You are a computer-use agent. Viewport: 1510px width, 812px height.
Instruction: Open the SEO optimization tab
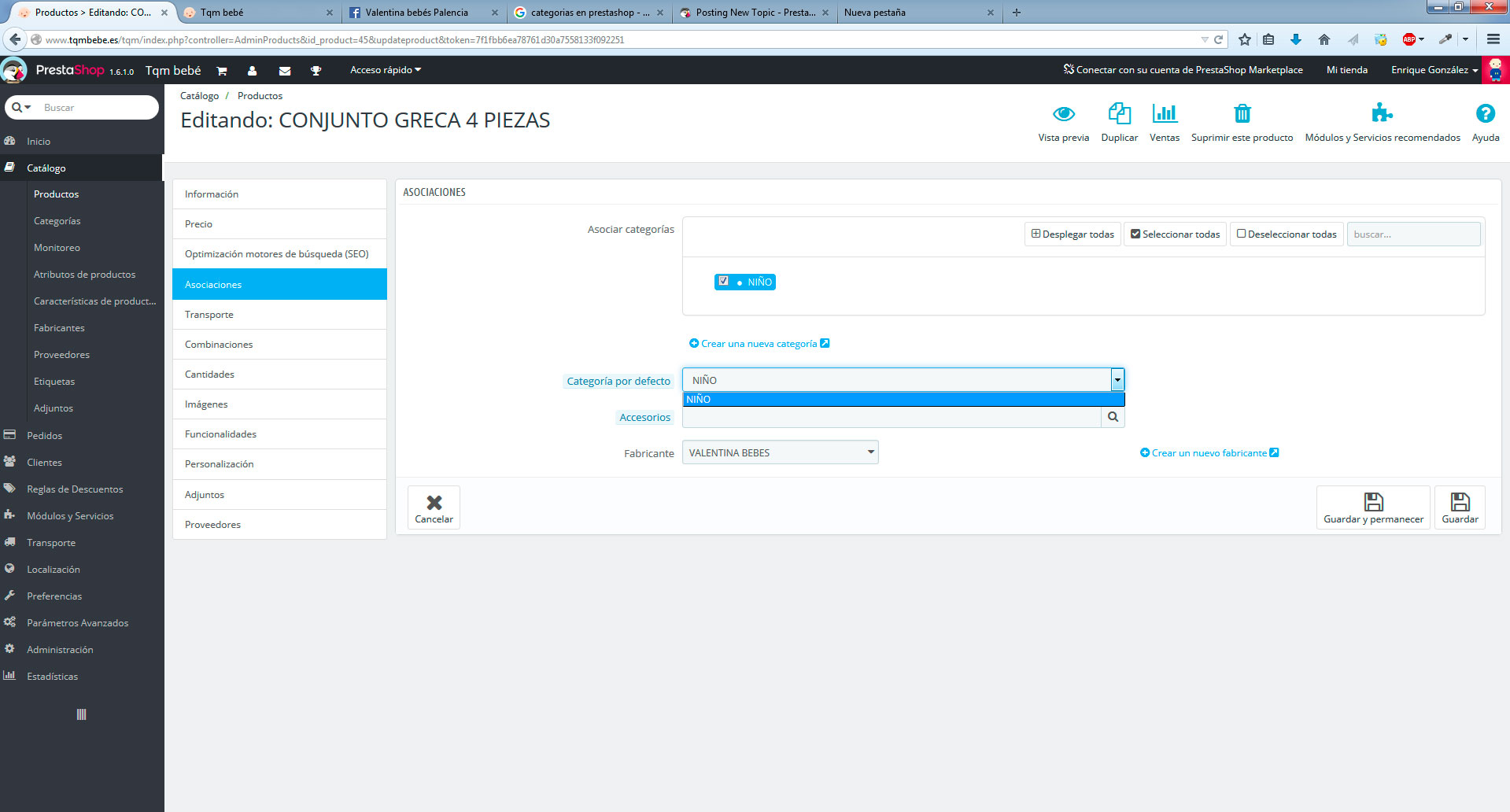pyautogui.click(x=279, y=254)
